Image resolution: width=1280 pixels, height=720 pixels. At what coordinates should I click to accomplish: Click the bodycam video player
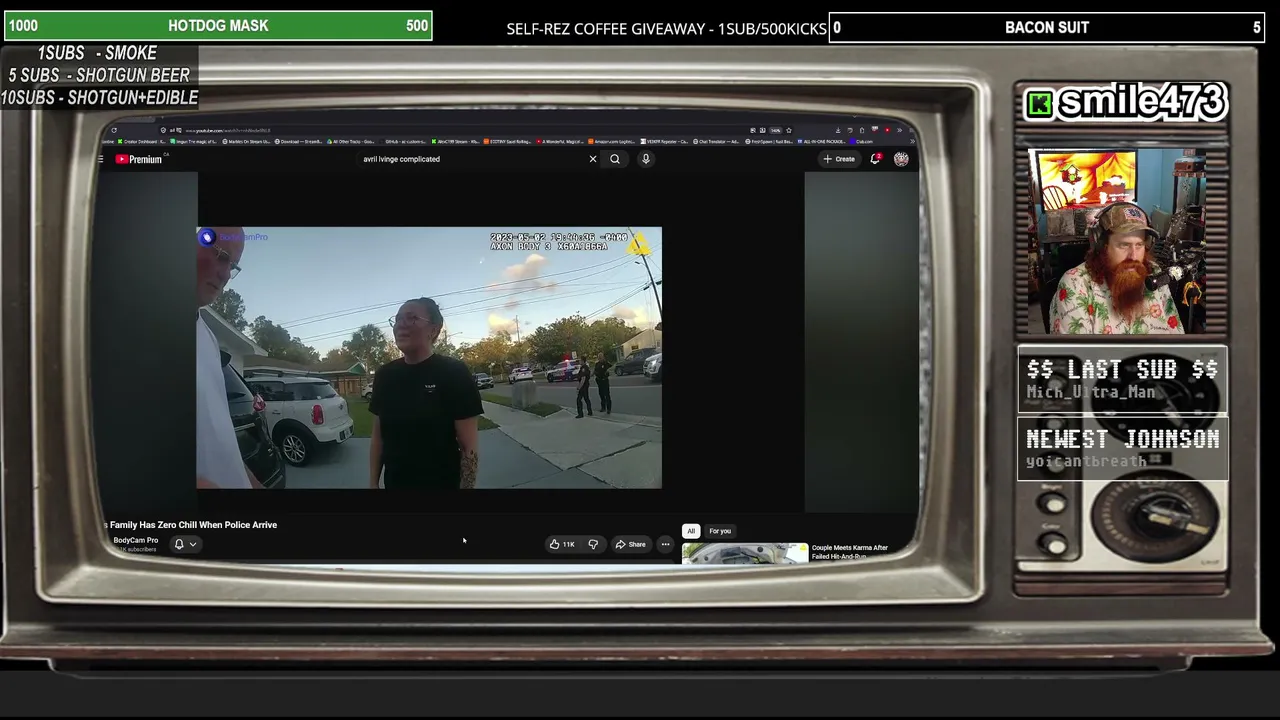[429, 358]
